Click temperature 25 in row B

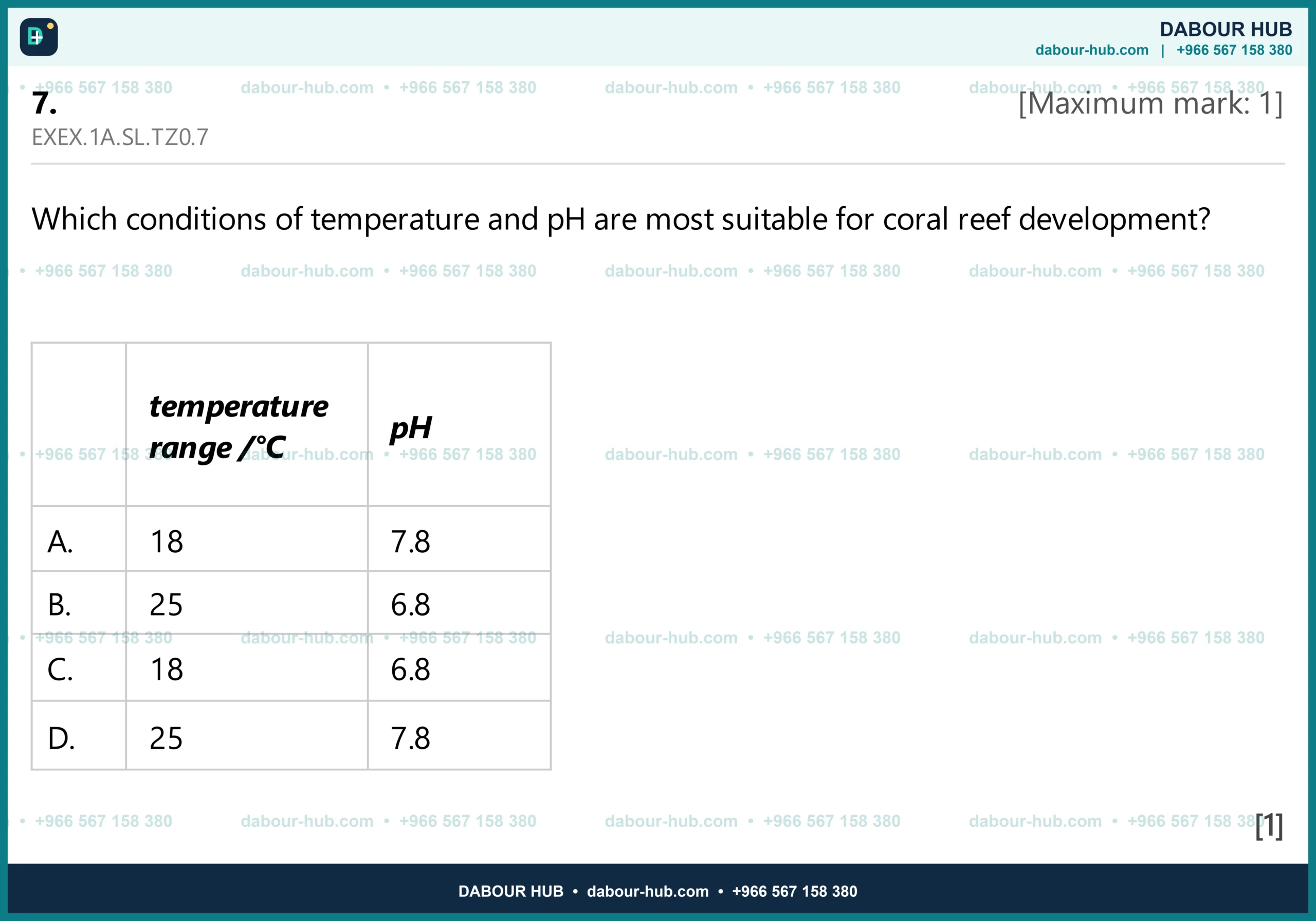coord(166,604)
